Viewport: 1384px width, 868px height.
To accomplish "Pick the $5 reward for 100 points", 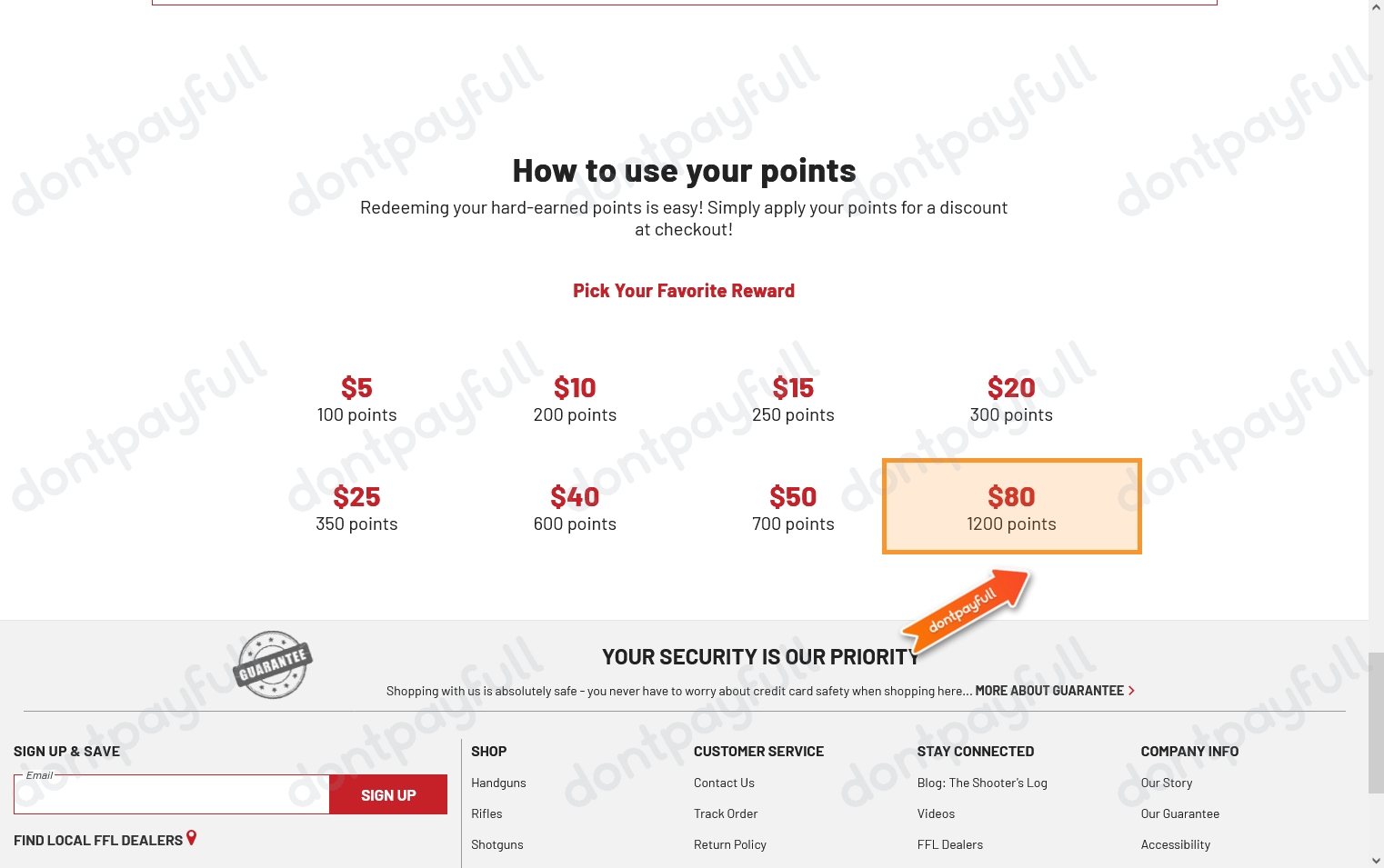I will pos(356,399).
